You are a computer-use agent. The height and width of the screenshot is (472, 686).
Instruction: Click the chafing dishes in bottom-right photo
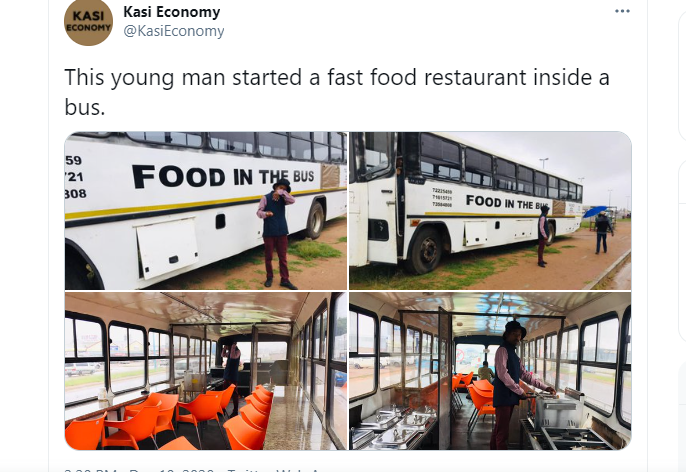pyautogui.click(x=394, y=427)
